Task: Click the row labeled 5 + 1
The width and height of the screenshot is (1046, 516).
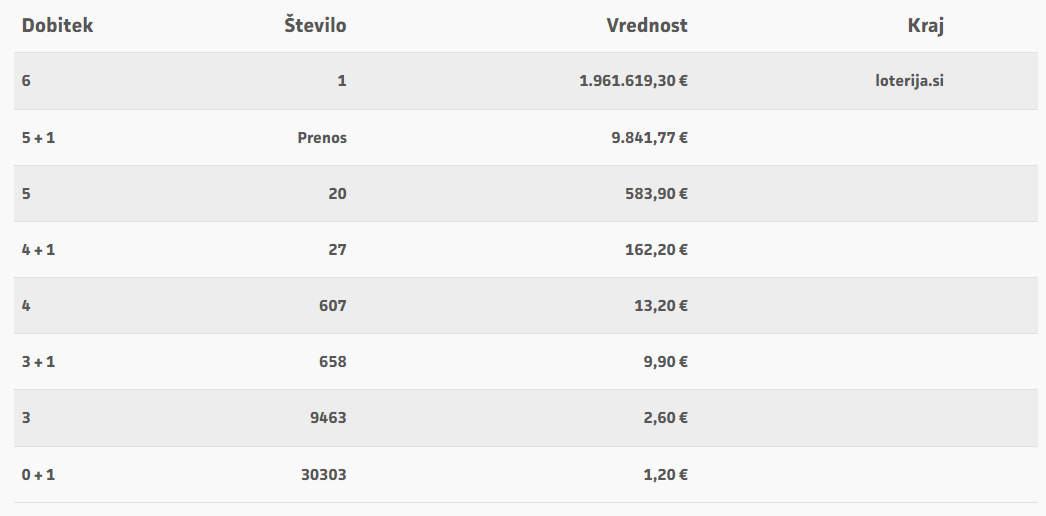Action: click(x=526, y=138)
